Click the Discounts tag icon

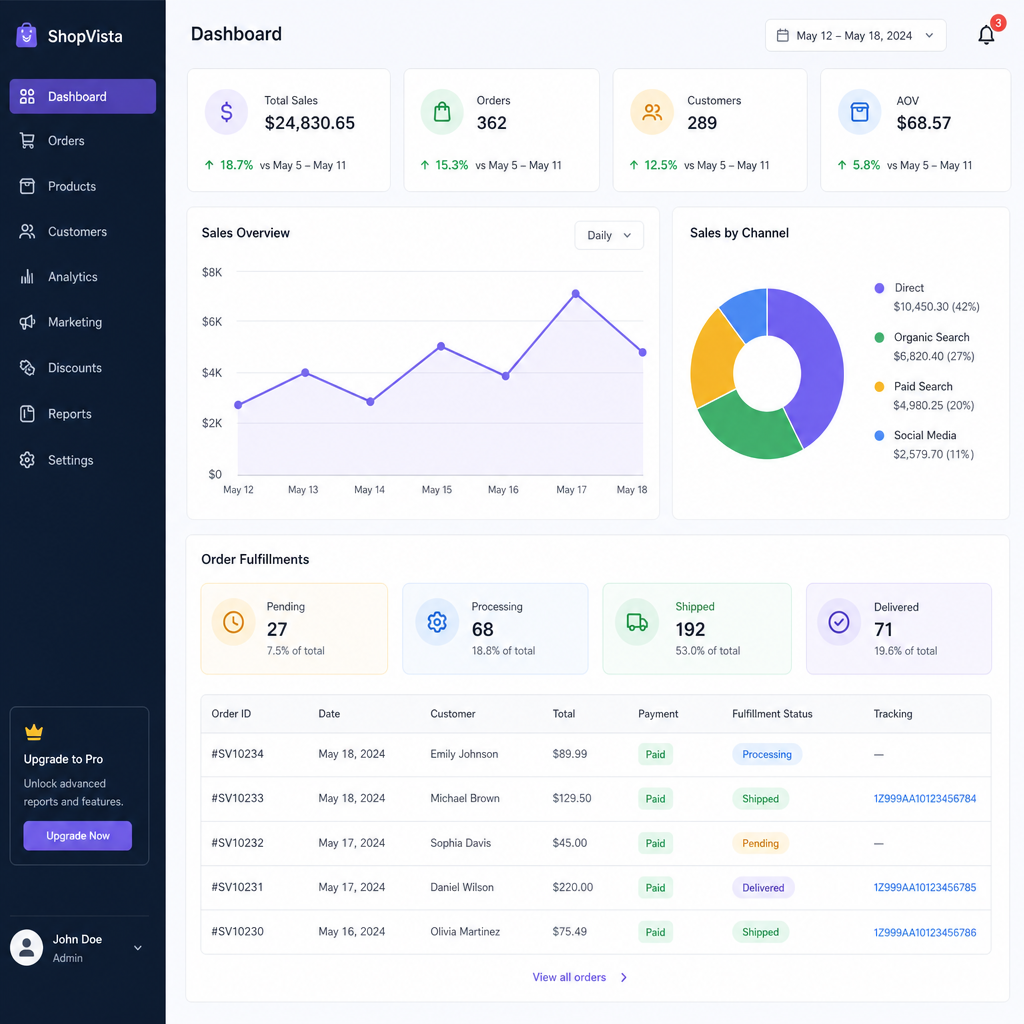coord(27,368)
